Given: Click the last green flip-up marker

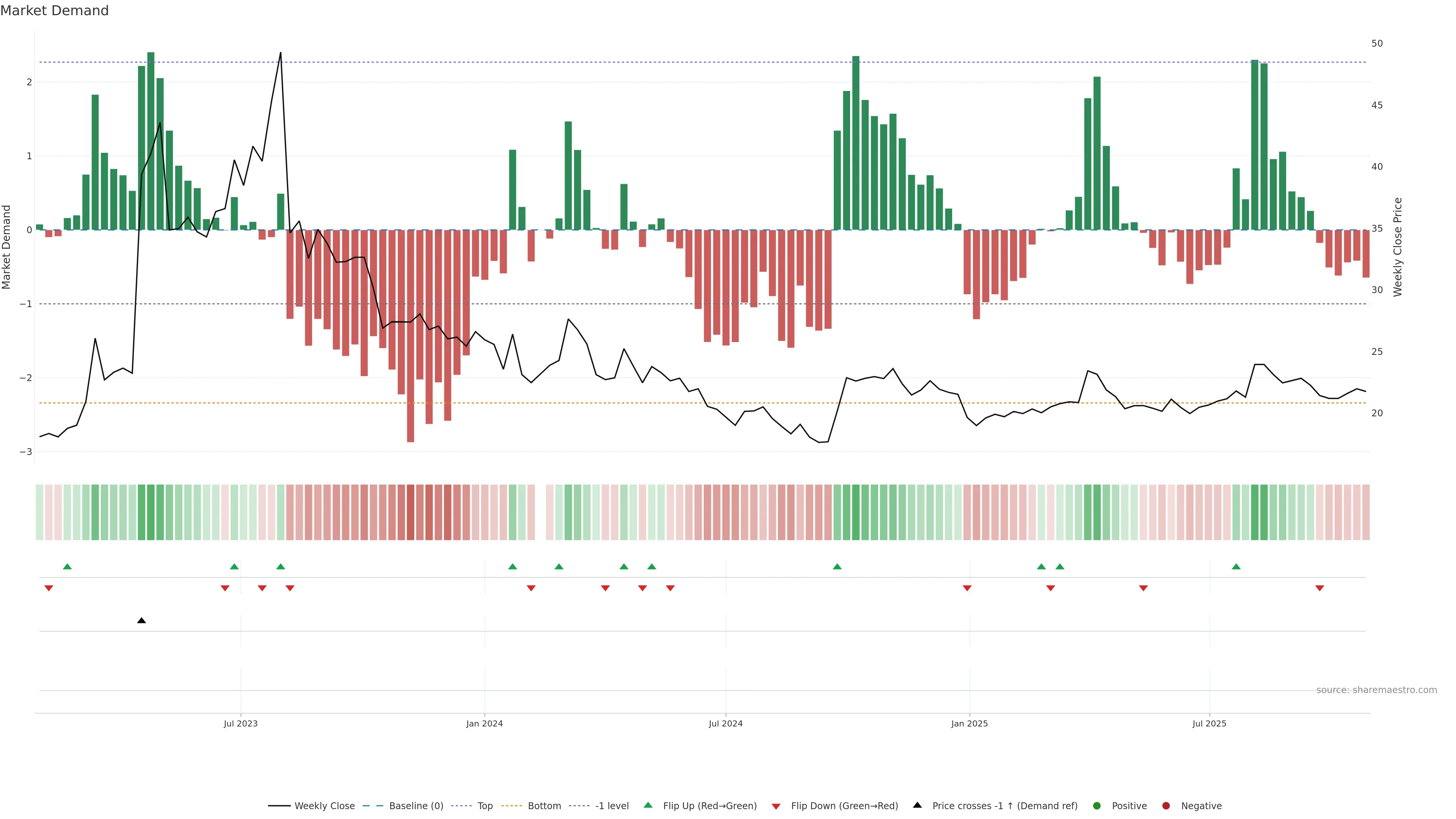Looking at the screenshot, I should point(1236,566).
